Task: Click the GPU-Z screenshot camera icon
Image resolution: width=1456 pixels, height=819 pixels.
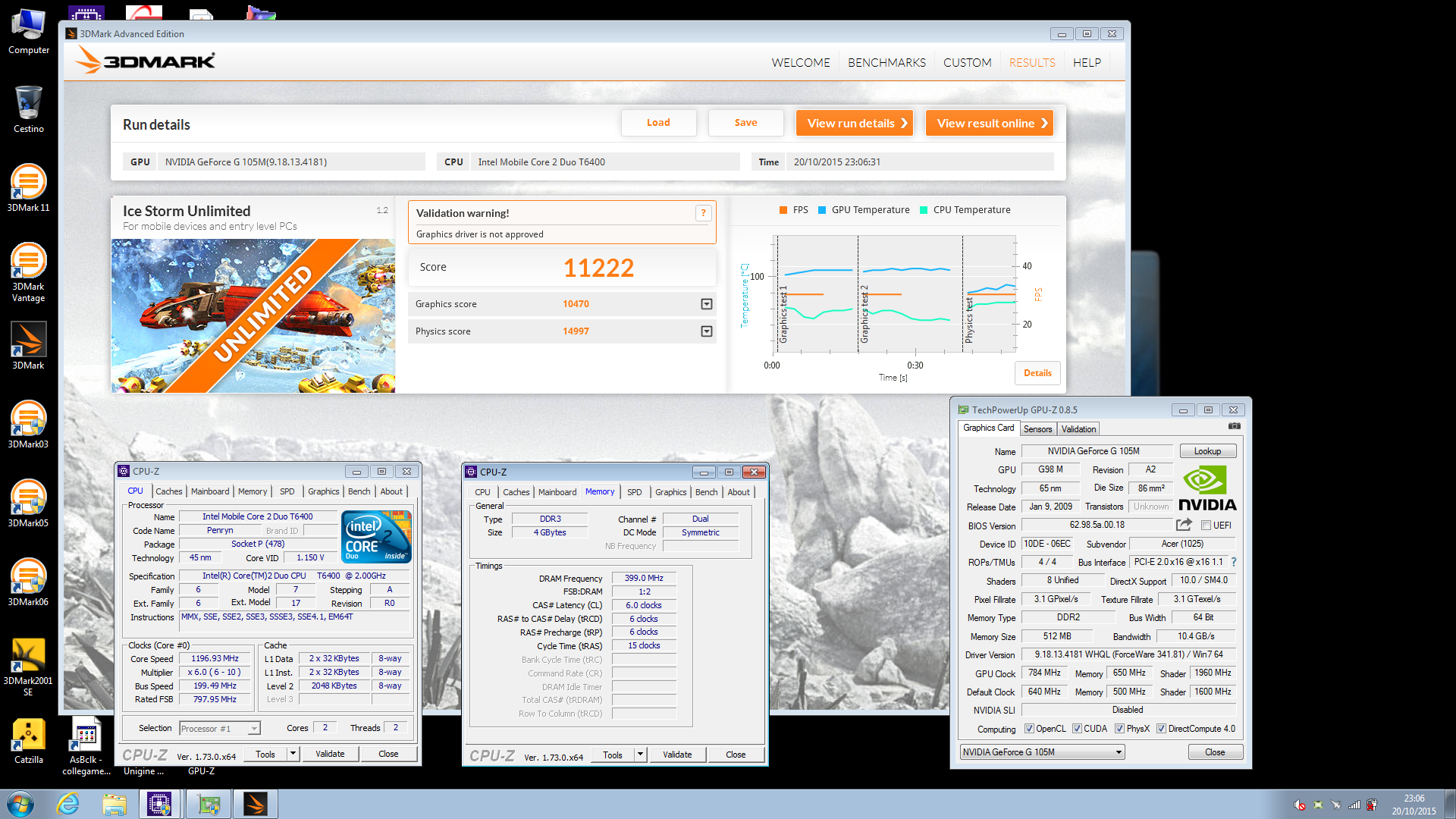Action: [1235, 427]
